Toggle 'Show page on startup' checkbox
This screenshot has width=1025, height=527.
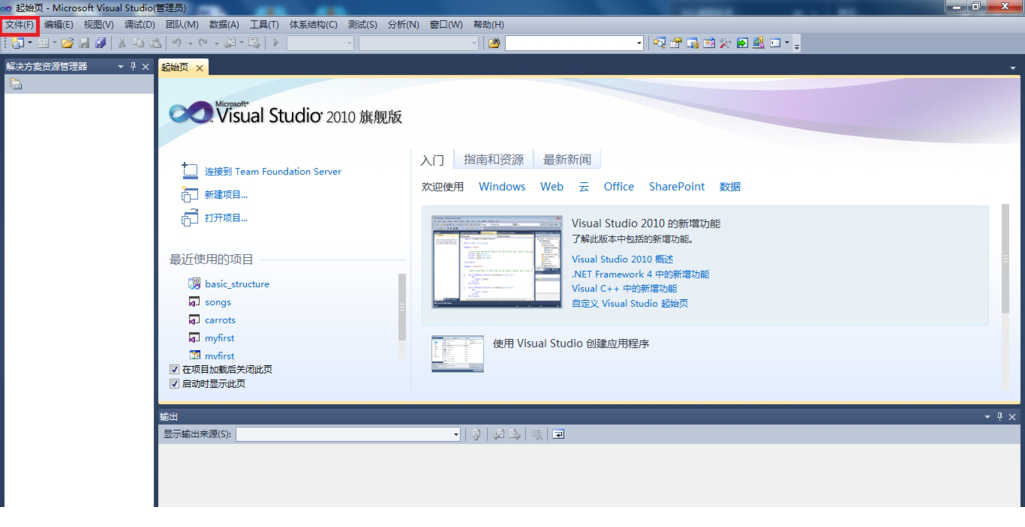[x=174, y=384]
